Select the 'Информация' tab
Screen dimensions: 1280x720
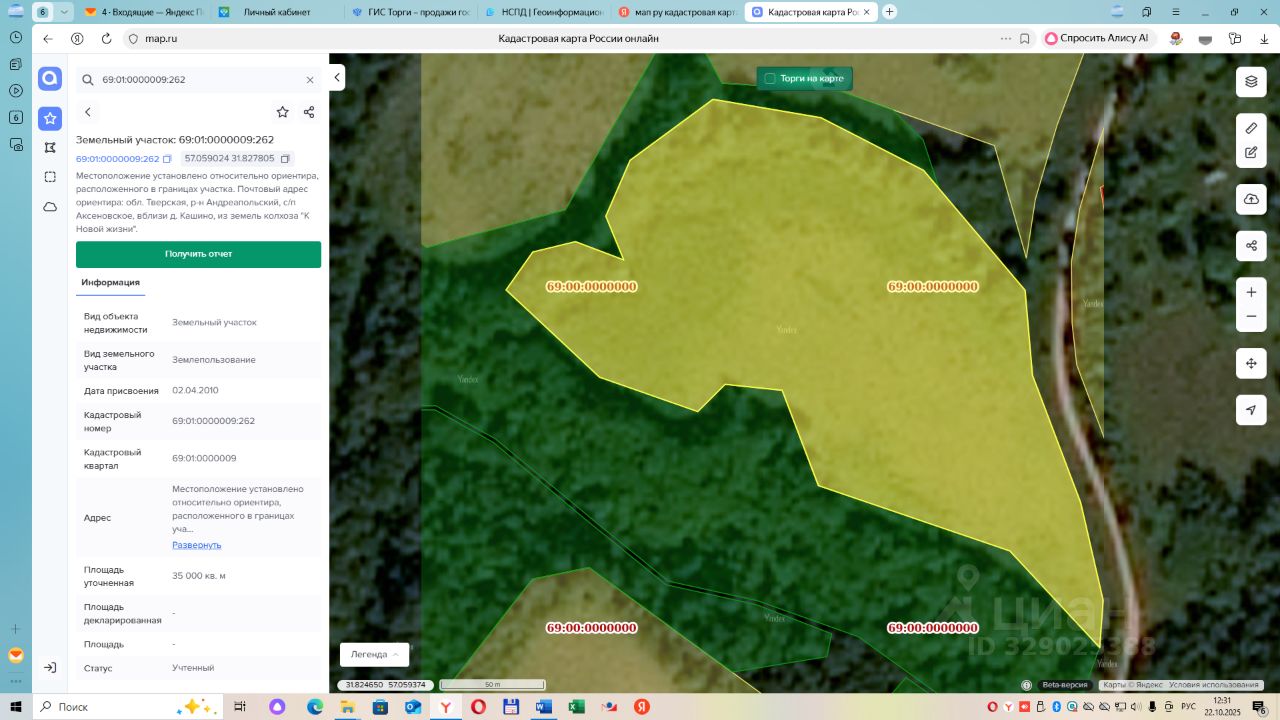pyautogui.click(x=110, y=283)
